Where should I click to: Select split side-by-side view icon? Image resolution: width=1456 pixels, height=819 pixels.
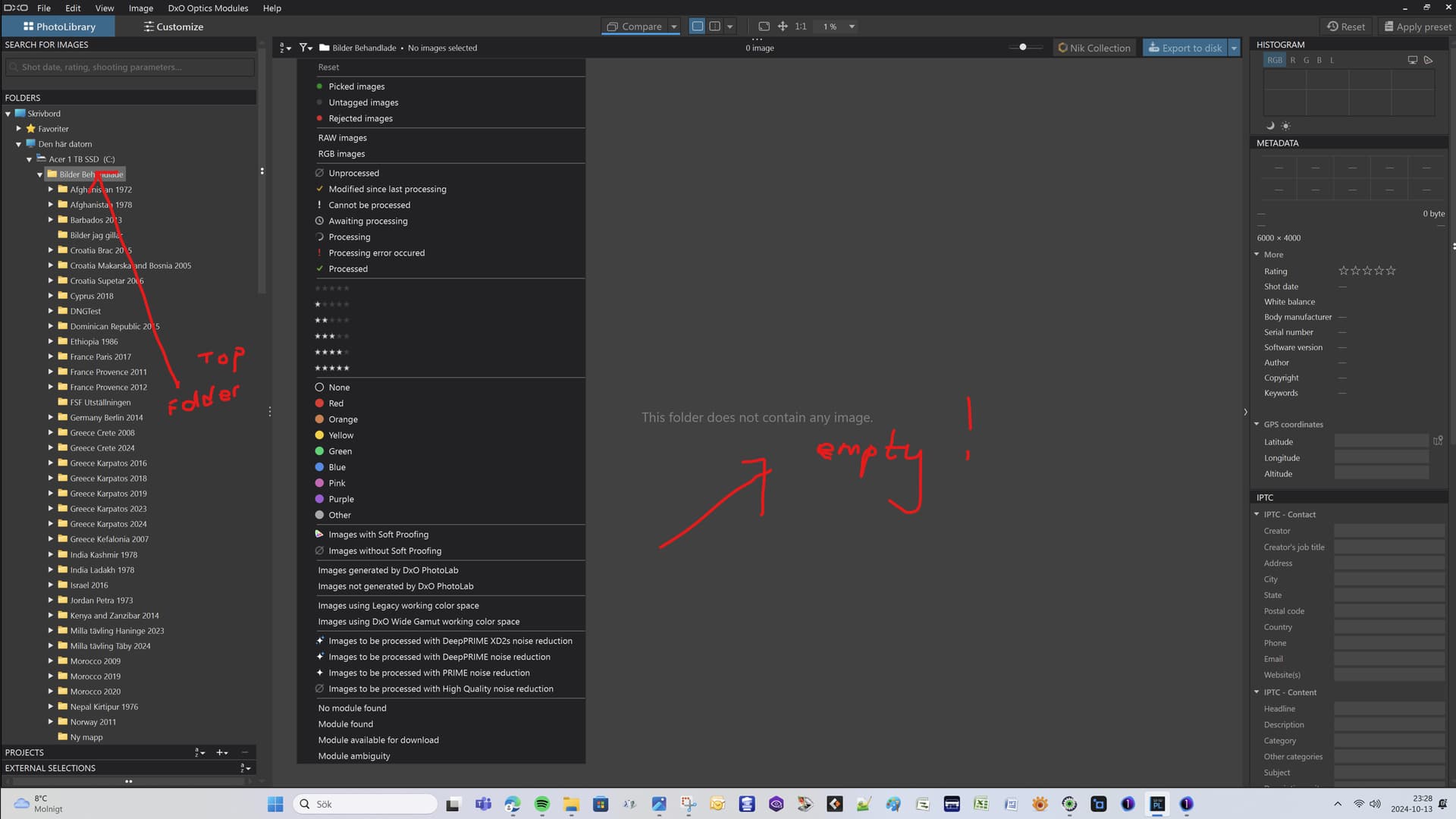point(714,27)
